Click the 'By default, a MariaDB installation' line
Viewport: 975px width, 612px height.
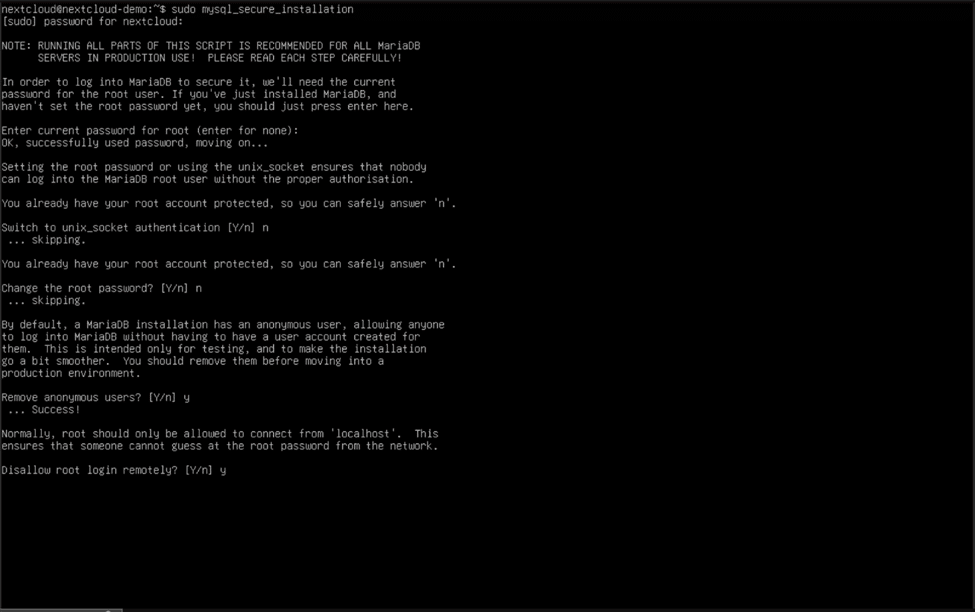pos(223,325)
